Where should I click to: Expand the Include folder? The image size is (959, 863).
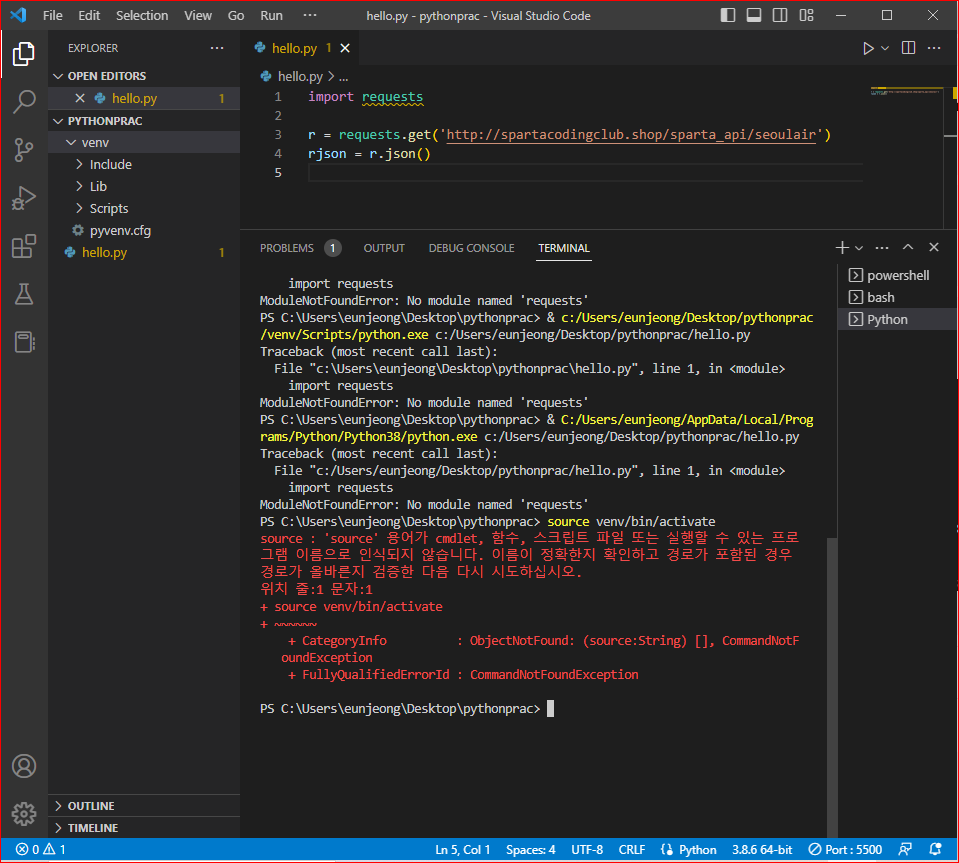point(144,165)
